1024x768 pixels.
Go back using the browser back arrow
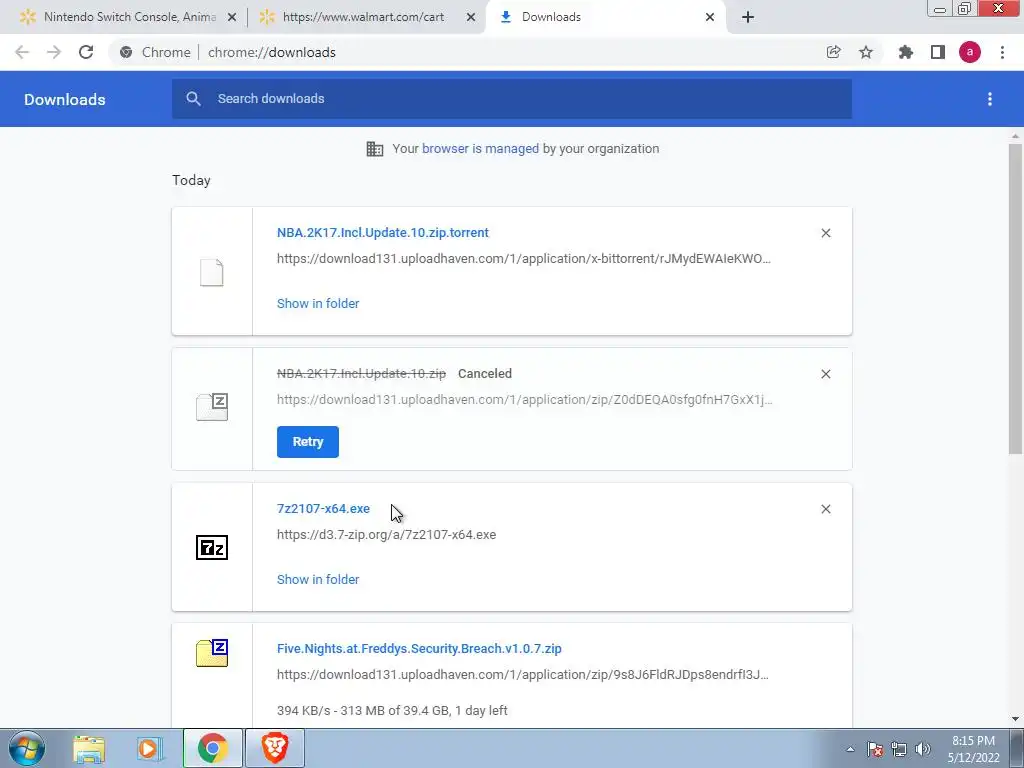click(x=22, y=52)
